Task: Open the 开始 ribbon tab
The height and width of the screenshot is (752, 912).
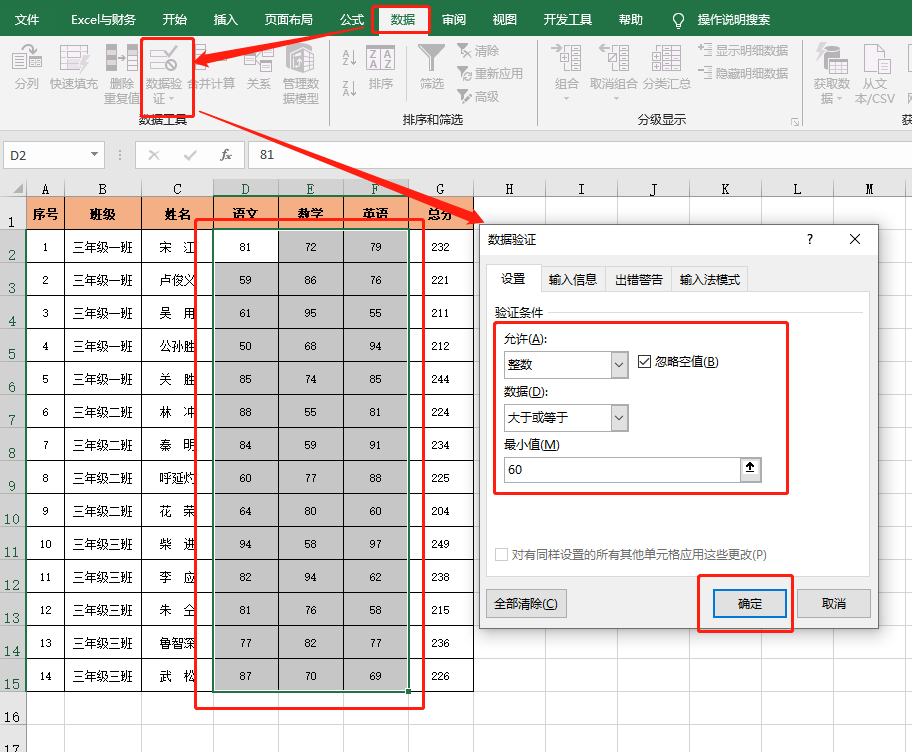Action: coord(174,20)
